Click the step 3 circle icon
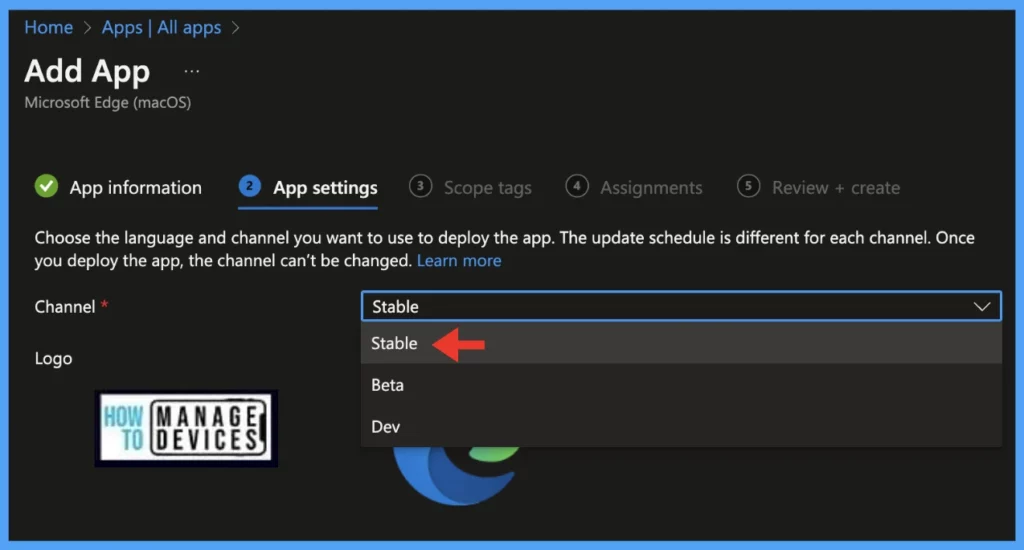Screen dimensions: 1024x550 click(x=420, y=186)
